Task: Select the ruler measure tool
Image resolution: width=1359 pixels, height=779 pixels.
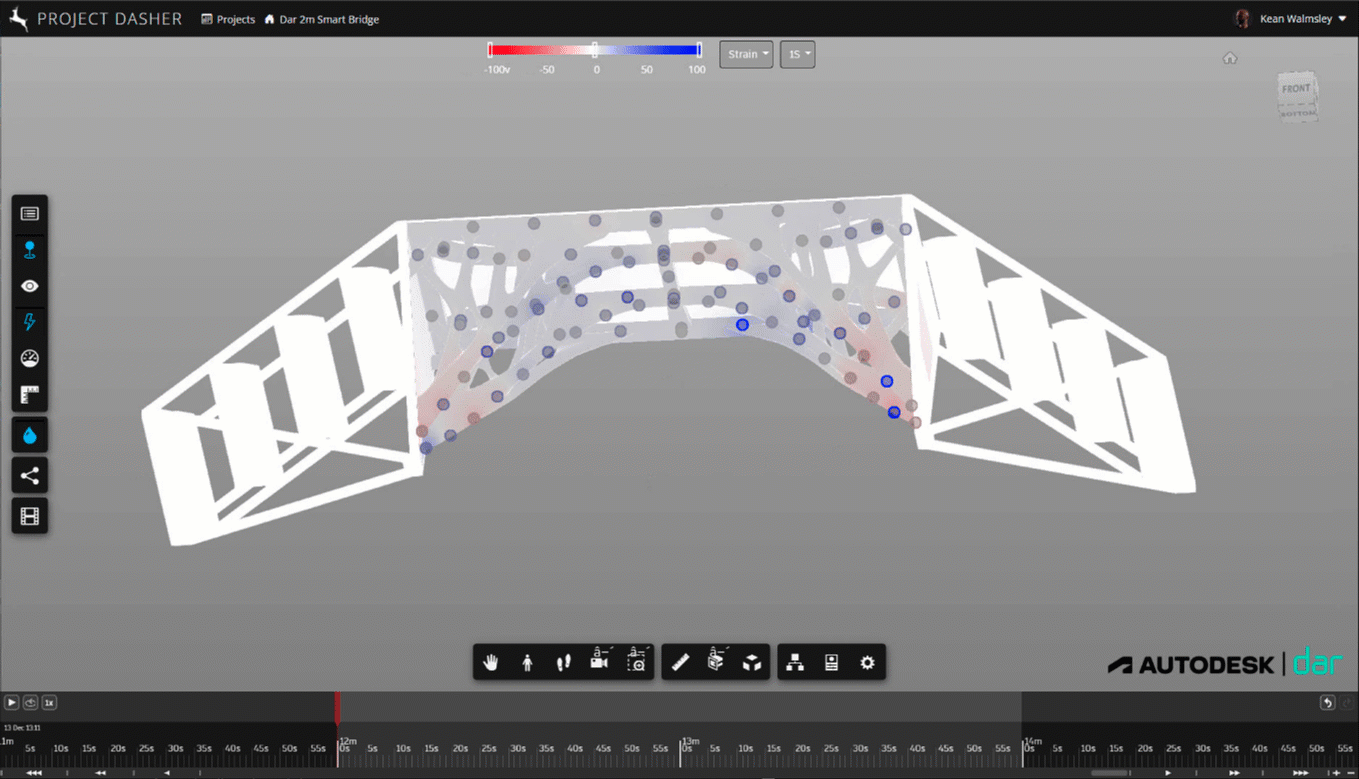Action: pyautogui.click(x=680, y=662)
